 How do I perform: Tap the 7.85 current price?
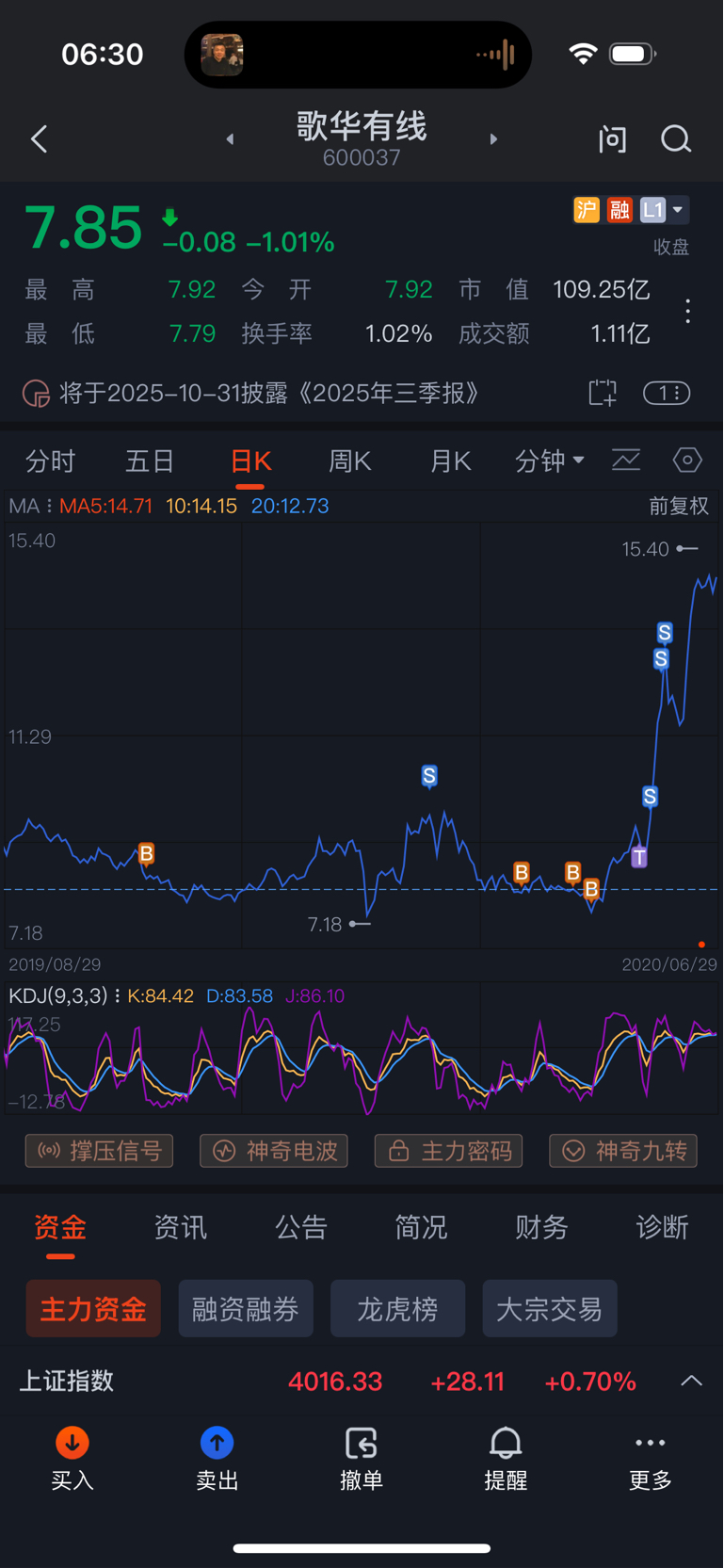[x=83, y=228]
